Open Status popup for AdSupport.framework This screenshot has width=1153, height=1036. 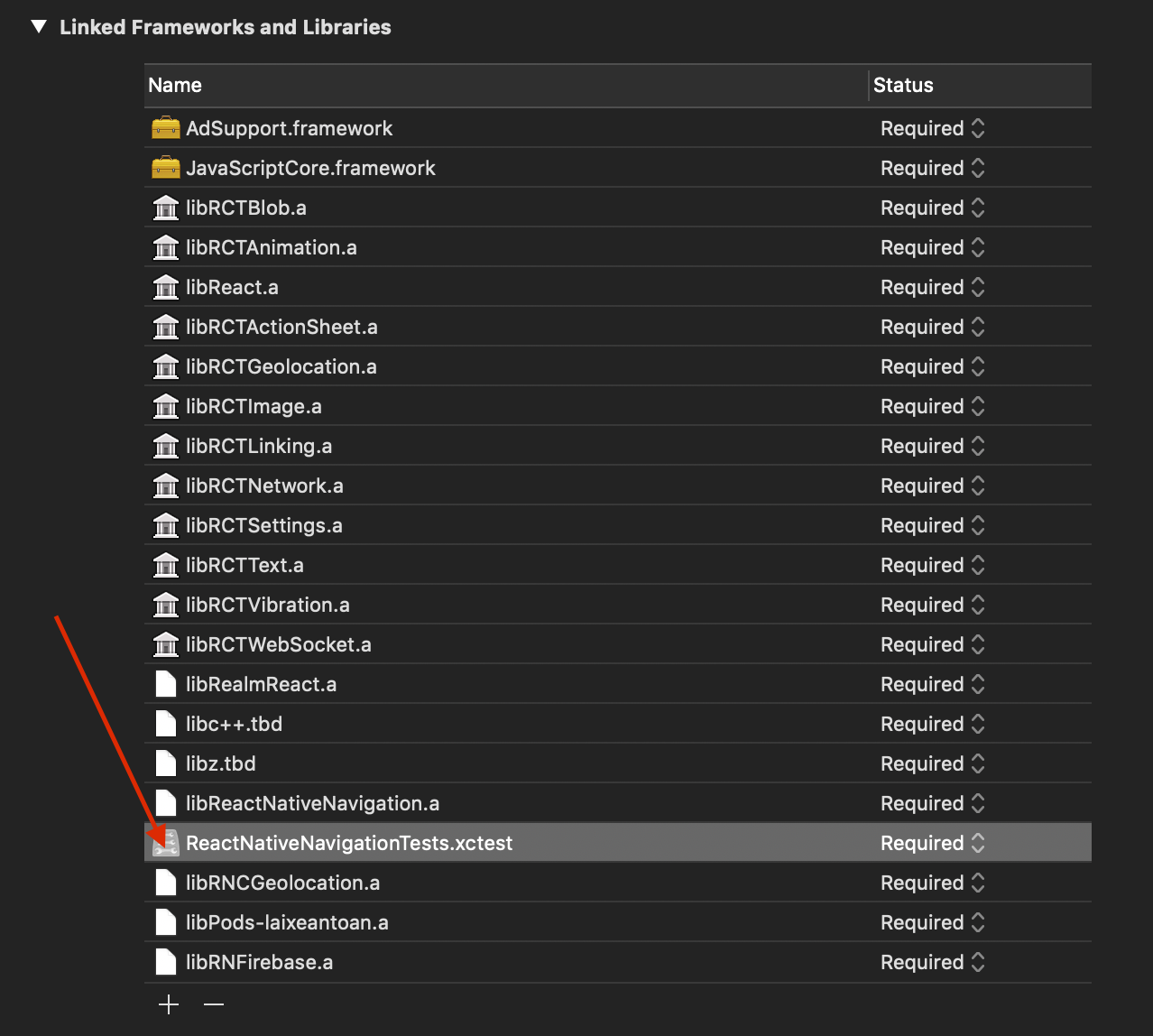933,128
